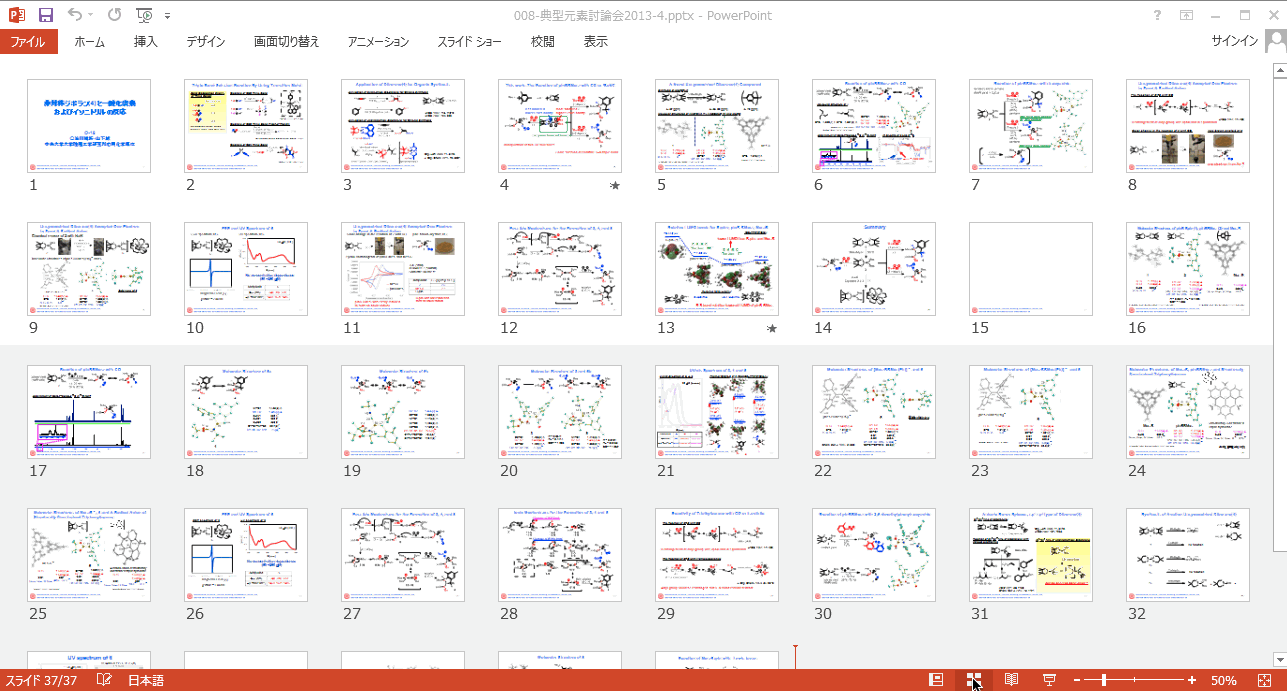Open the 挿入 tab
1287x691 pixels.
[146, 42]
